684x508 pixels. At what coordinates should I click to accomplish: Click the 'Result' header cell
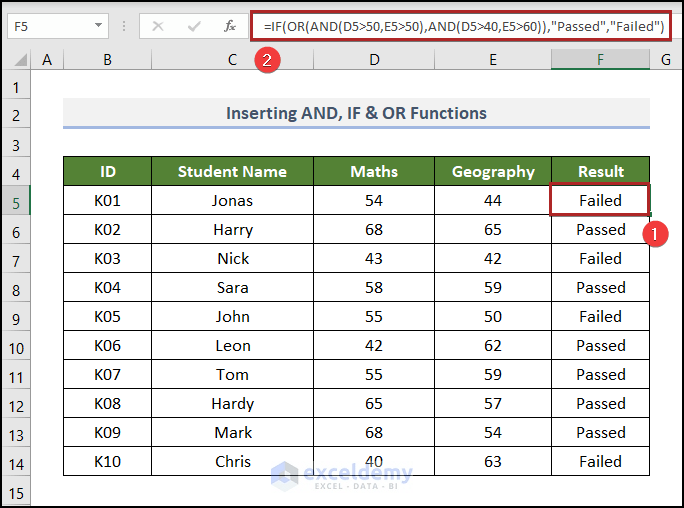[x=600, y=171]
